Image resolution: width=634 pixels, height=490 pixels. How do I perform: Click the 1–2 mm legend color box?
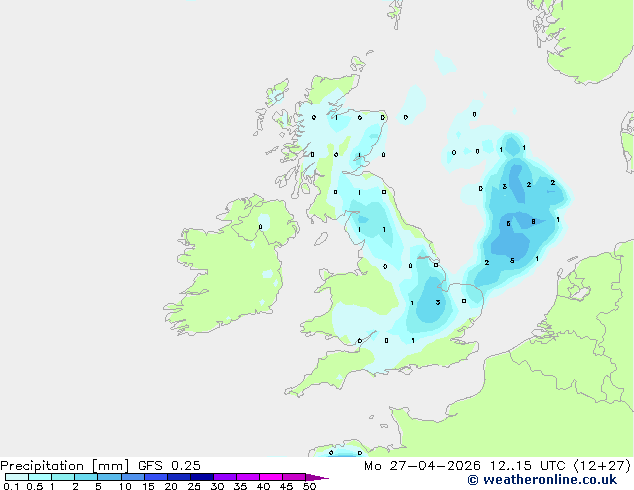pyautogui.click(x=63, y=477)
